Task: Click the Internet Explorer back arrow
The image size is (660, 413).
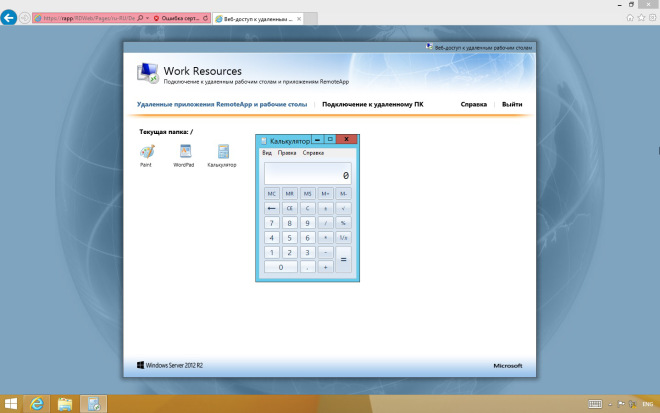Action: [11, 18]
